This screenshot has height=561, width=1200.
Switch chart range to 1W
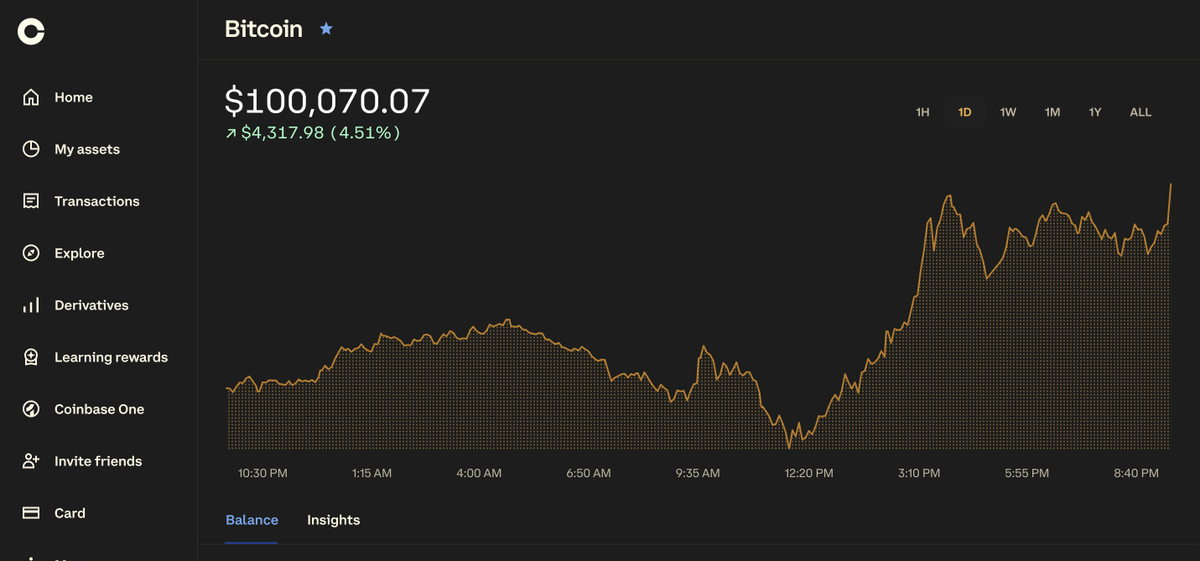click(1008, 112)
